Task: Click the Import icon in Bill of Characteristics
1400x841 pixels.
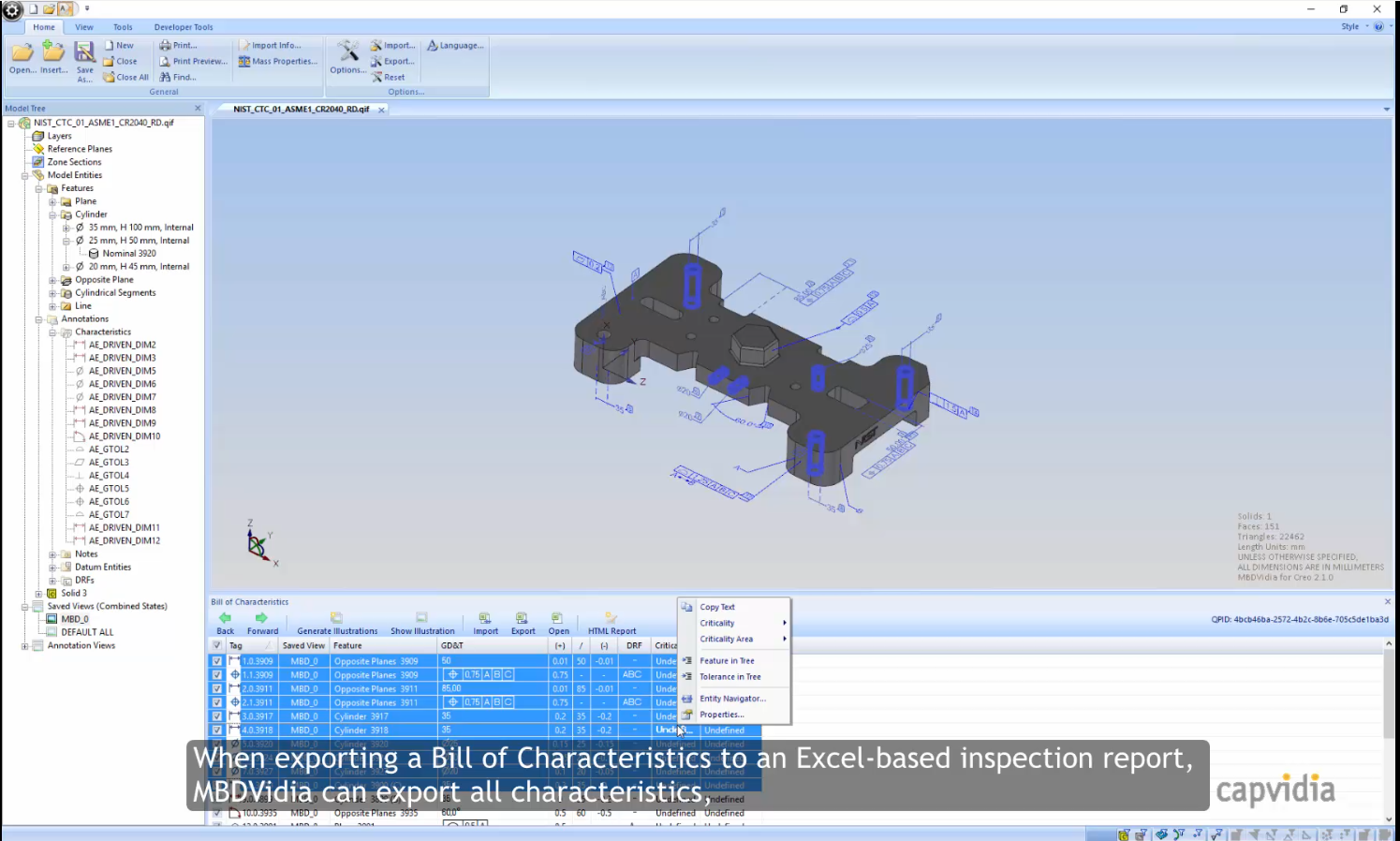Action: (485, 618)
